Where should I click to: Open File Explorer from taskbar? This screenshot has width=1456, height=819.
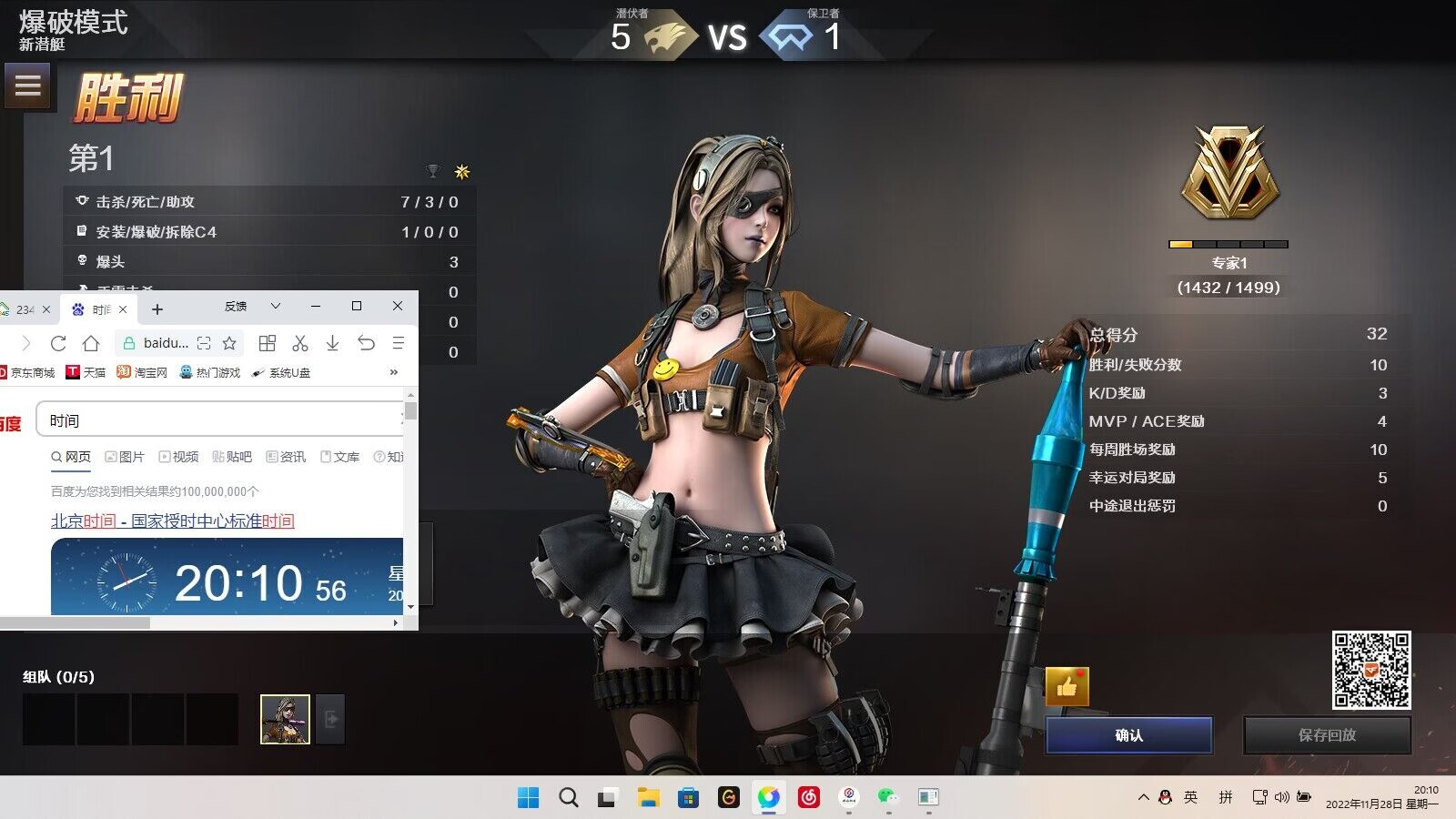click(648, 797)
